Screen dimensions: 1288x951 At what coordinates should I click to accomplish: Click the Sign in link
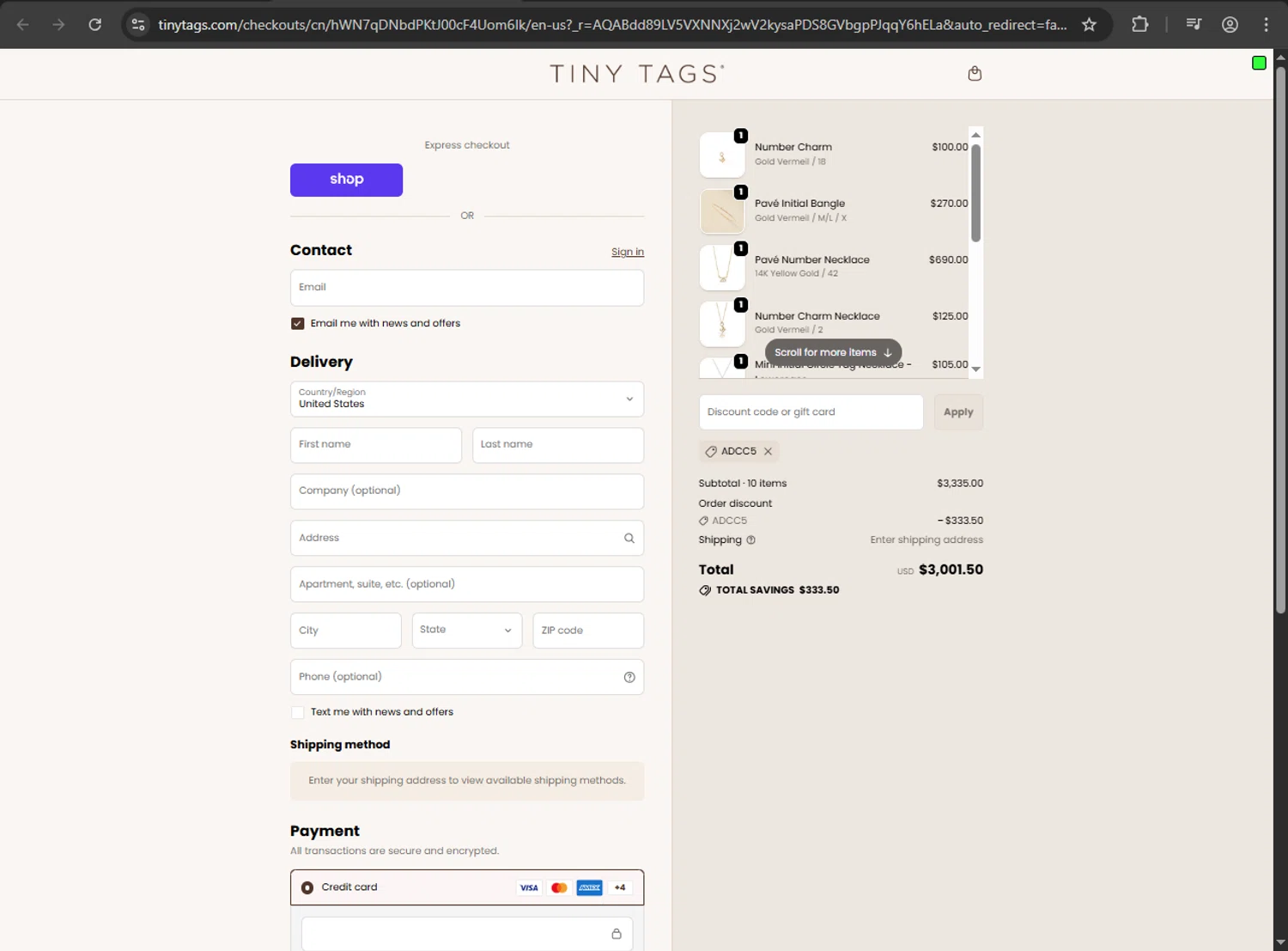pyautogui.click(x=628, y=252)
